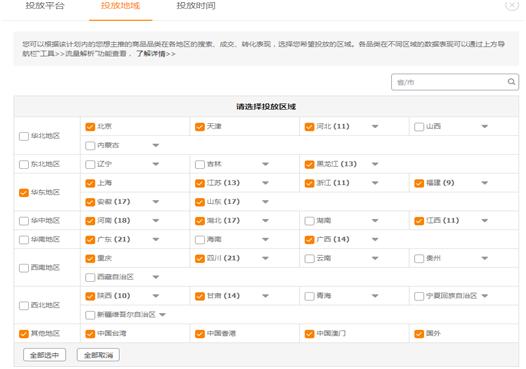Expand the 吉林 dropdown arrow
526x369 pixels.
(265, 164)
